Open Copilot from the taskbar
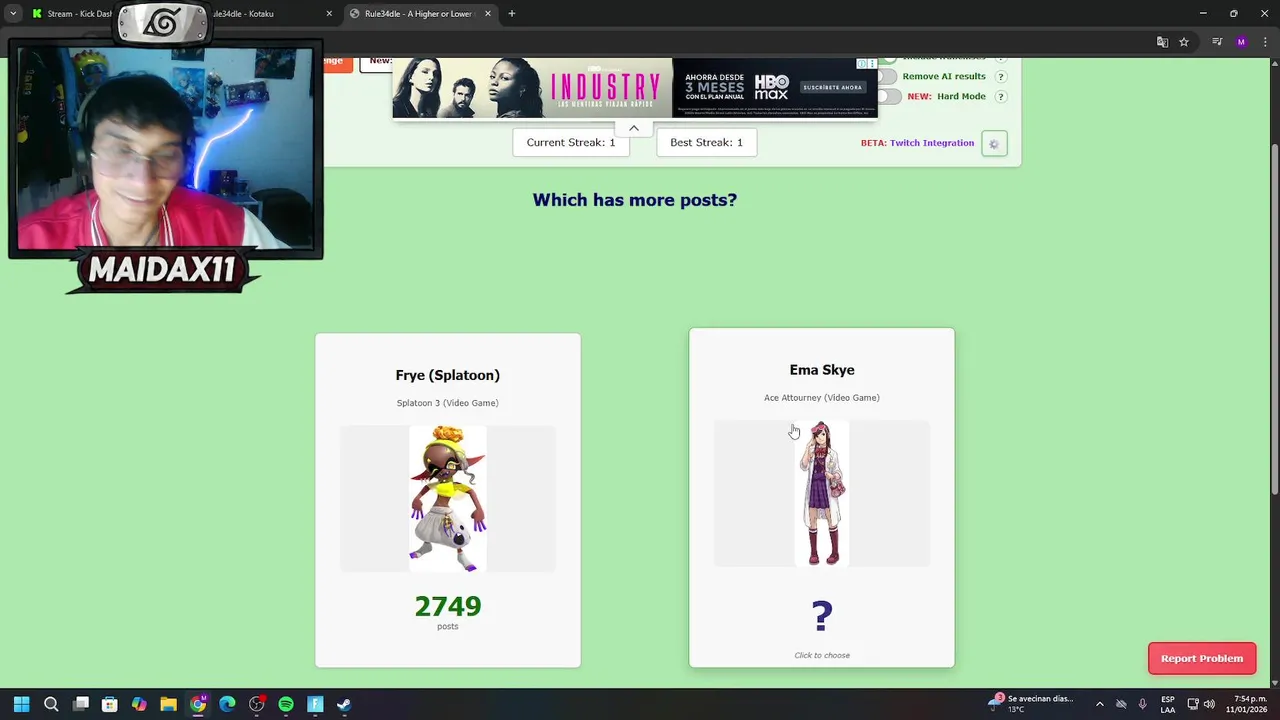The height and width of the screenshot is (720, 1280). tap(139, 704)
